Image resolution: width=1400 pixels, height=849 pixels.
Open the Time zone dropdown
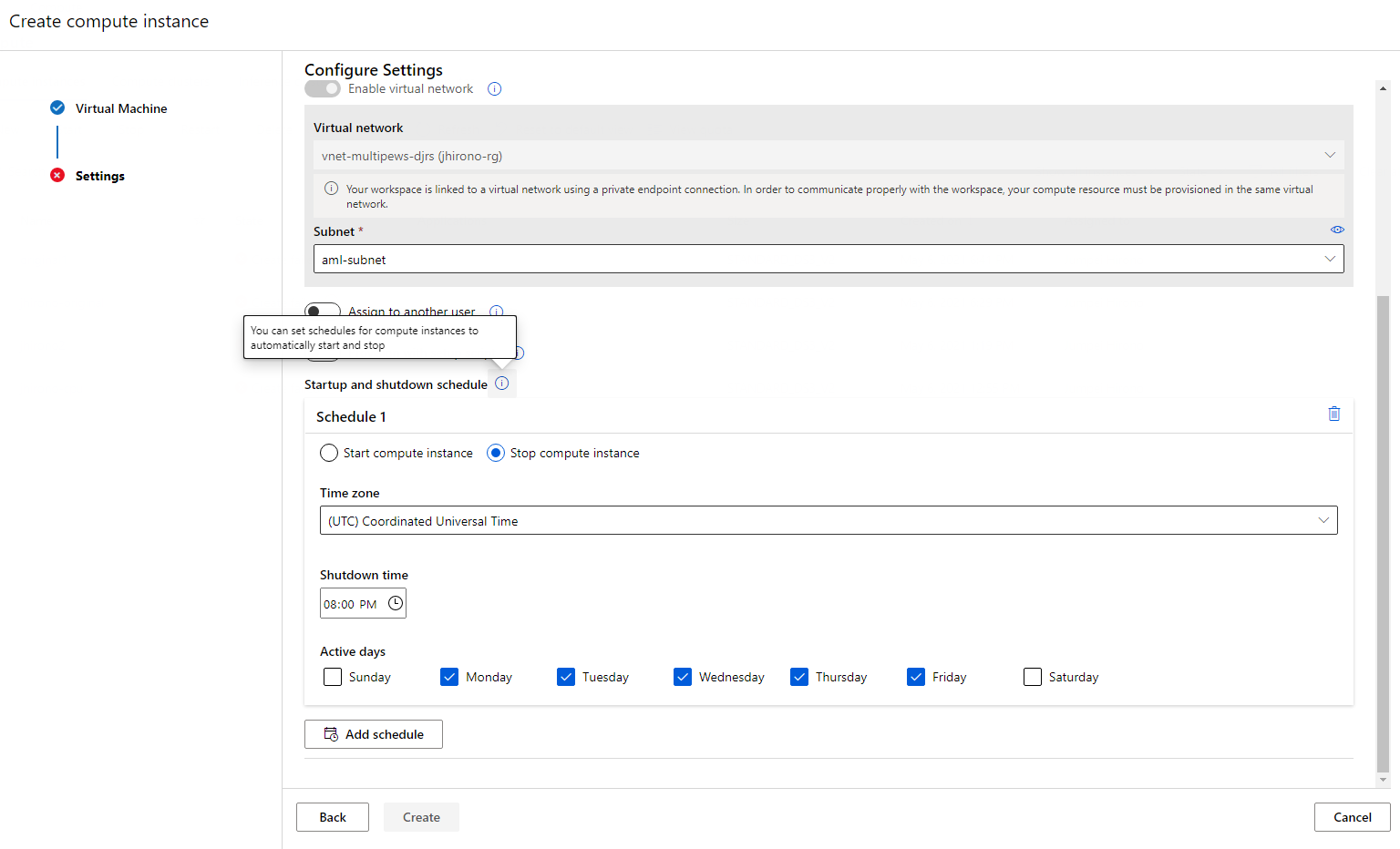(x=1323, y=520)
